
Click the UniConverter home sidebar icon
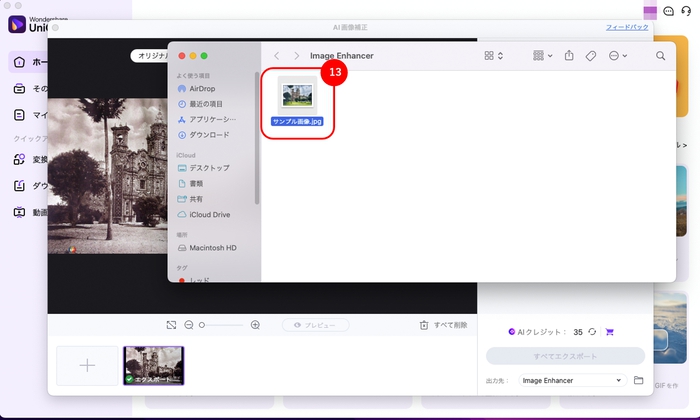pos(19,62)
